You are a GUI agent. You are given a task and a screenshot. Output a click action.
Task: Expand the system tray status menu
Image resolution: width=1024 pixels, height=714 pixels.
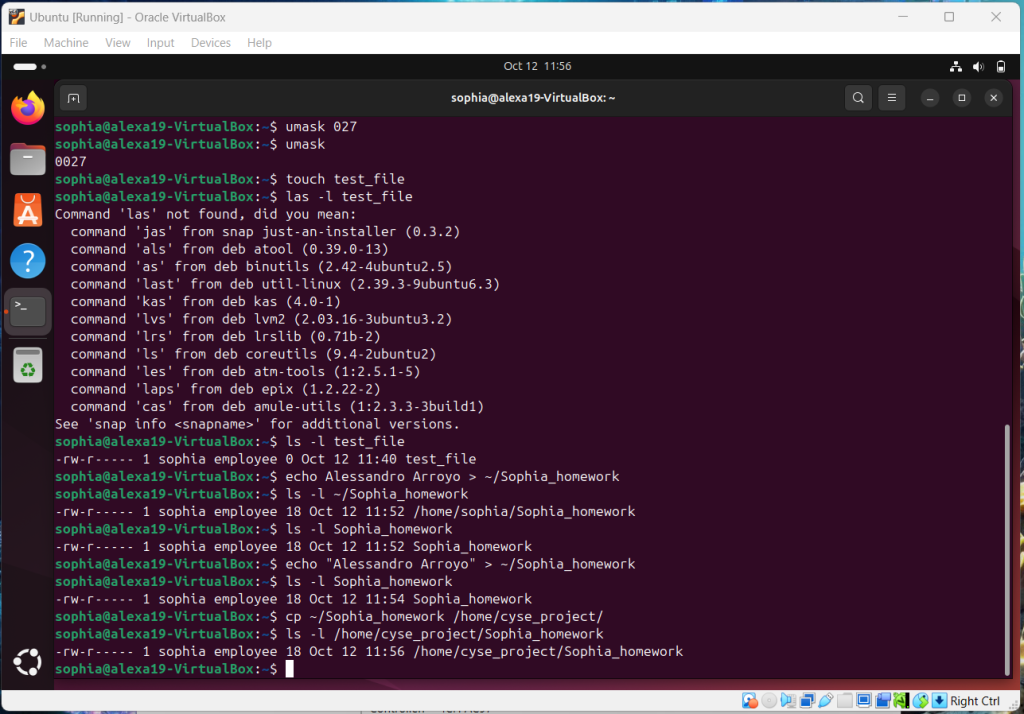coord(978,66)
